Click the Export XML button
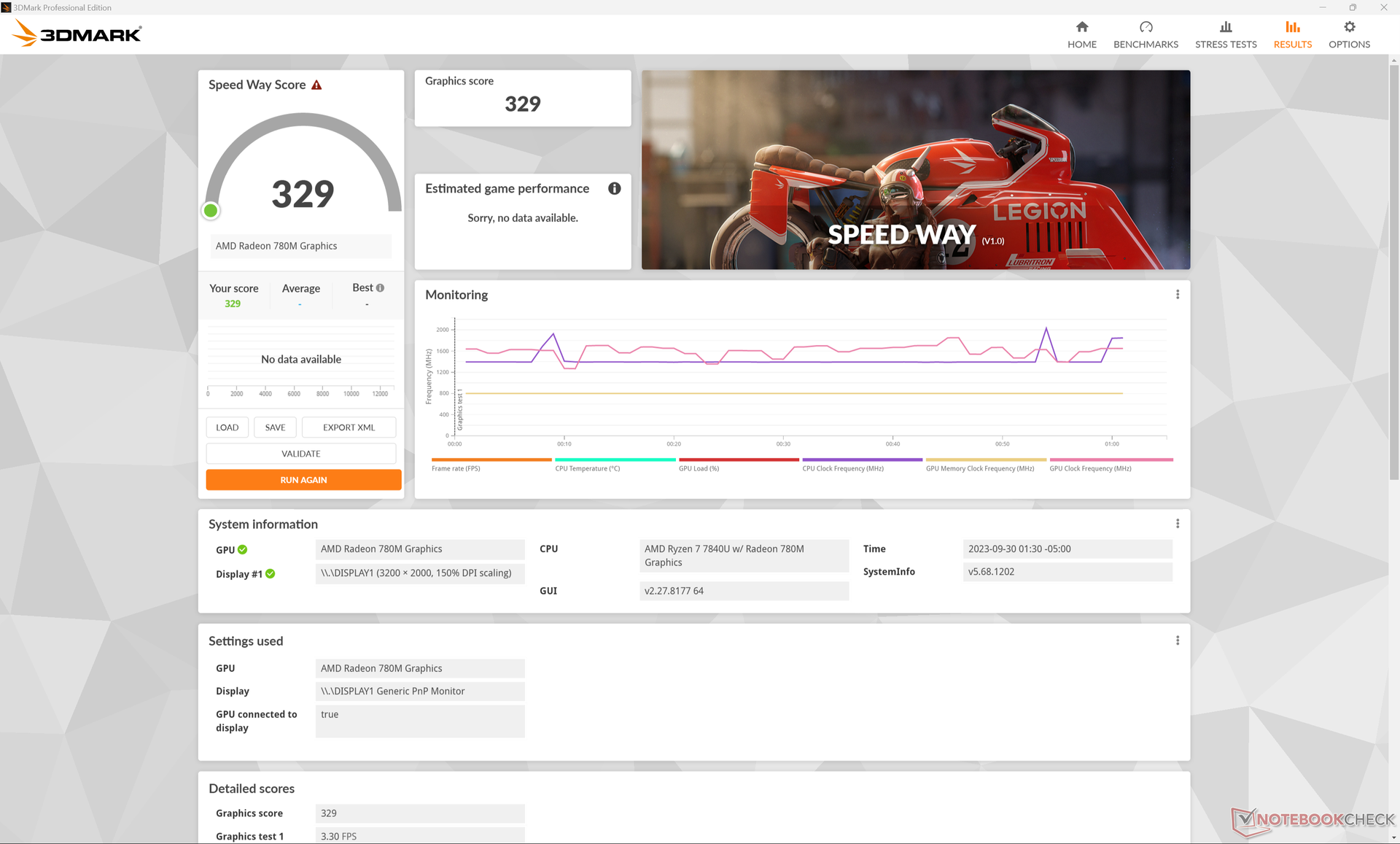The width and height of the screenshot is (1400, 844). (349, 427)
